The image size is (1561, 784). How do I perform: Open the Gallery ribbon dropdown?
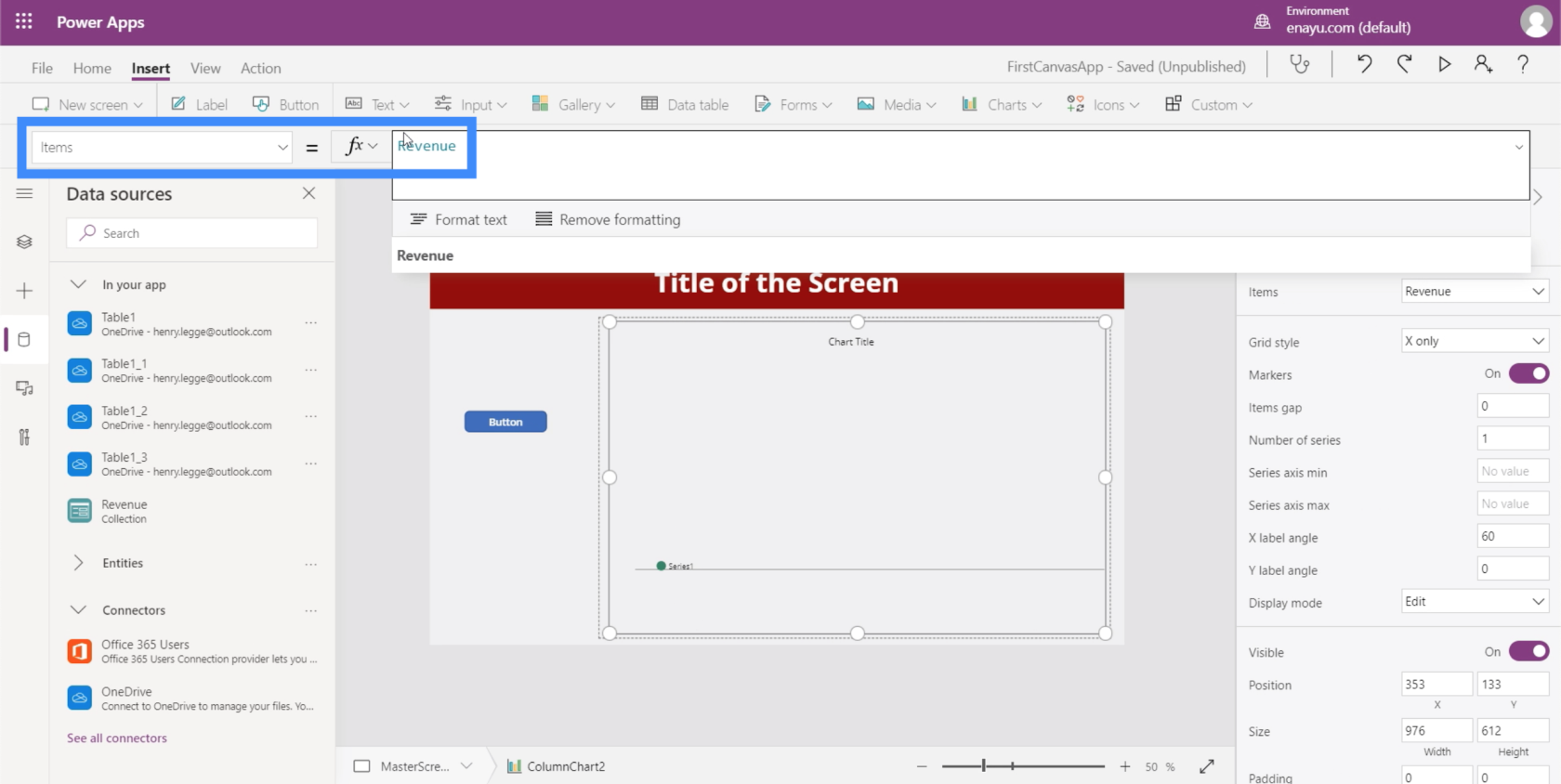pos(573,104)
